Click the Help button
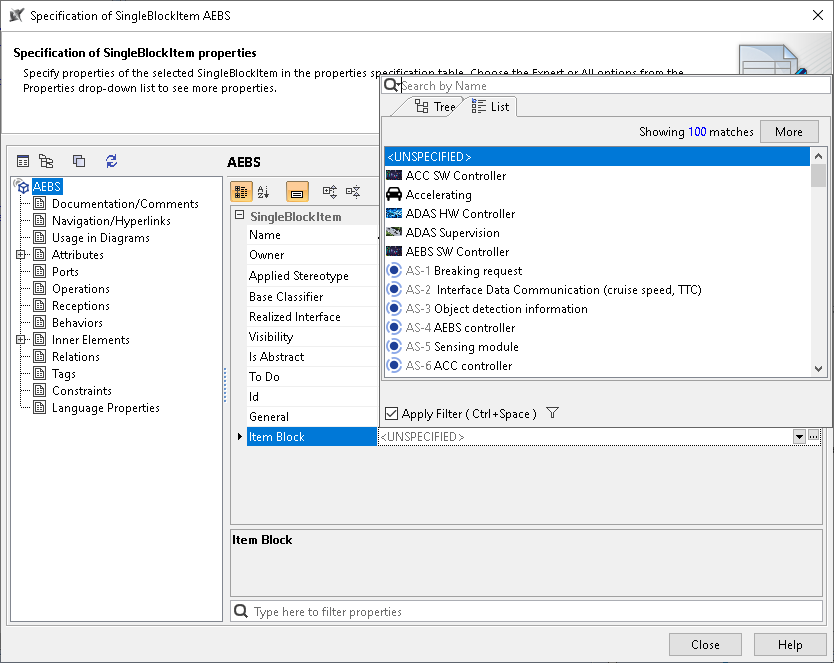 [x=790, y=645]
